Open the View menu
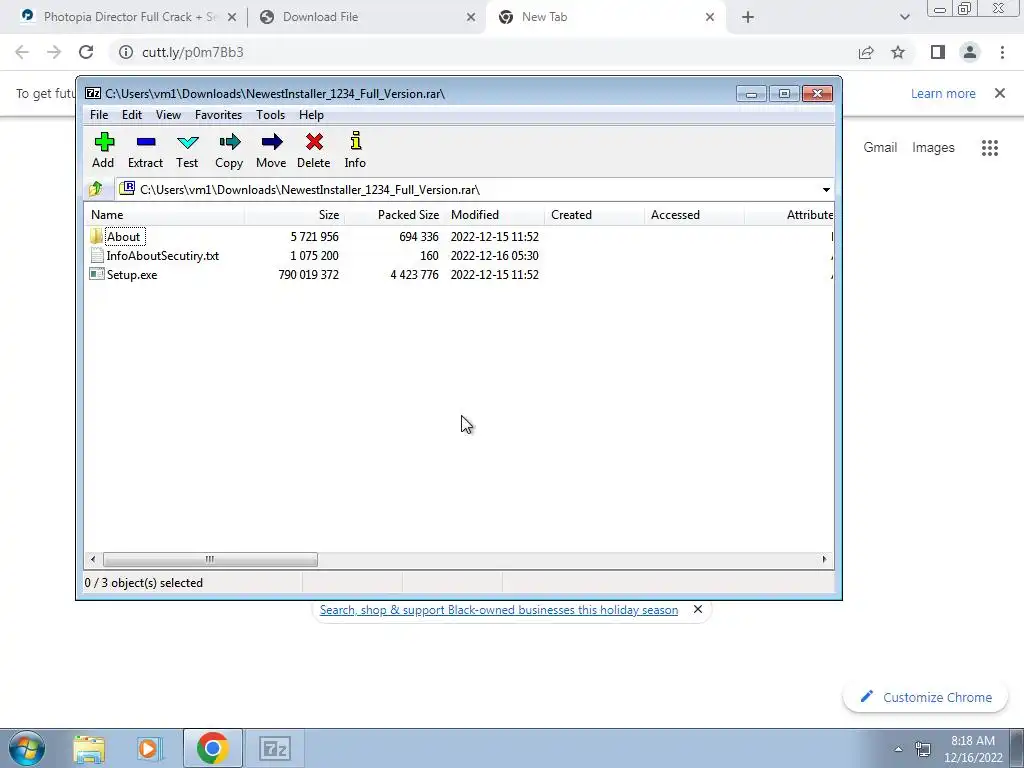 tap(168, 115)
